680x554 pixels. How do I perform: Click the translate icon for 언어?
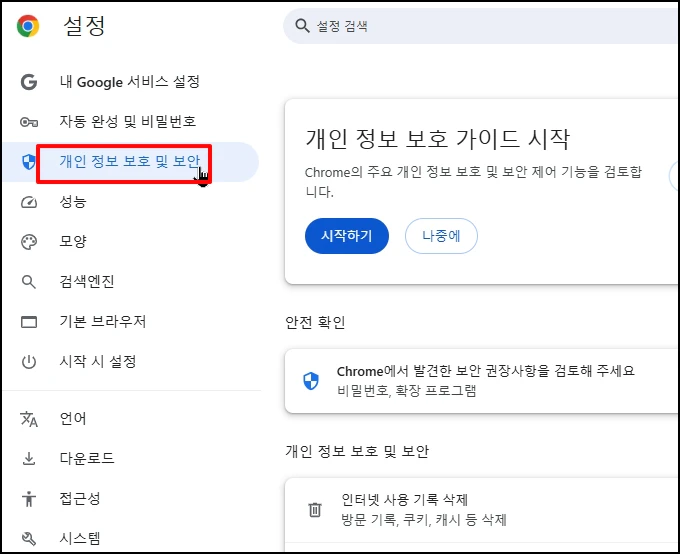[x=29, y=419]
